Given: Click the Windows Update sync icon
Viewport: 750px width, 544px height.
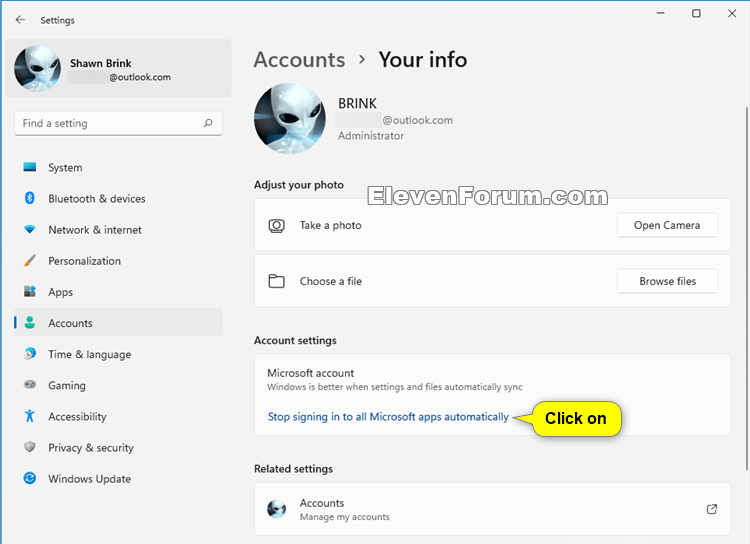Looking at the screenshot, I should pyautogui.click(x=30, y=478).
